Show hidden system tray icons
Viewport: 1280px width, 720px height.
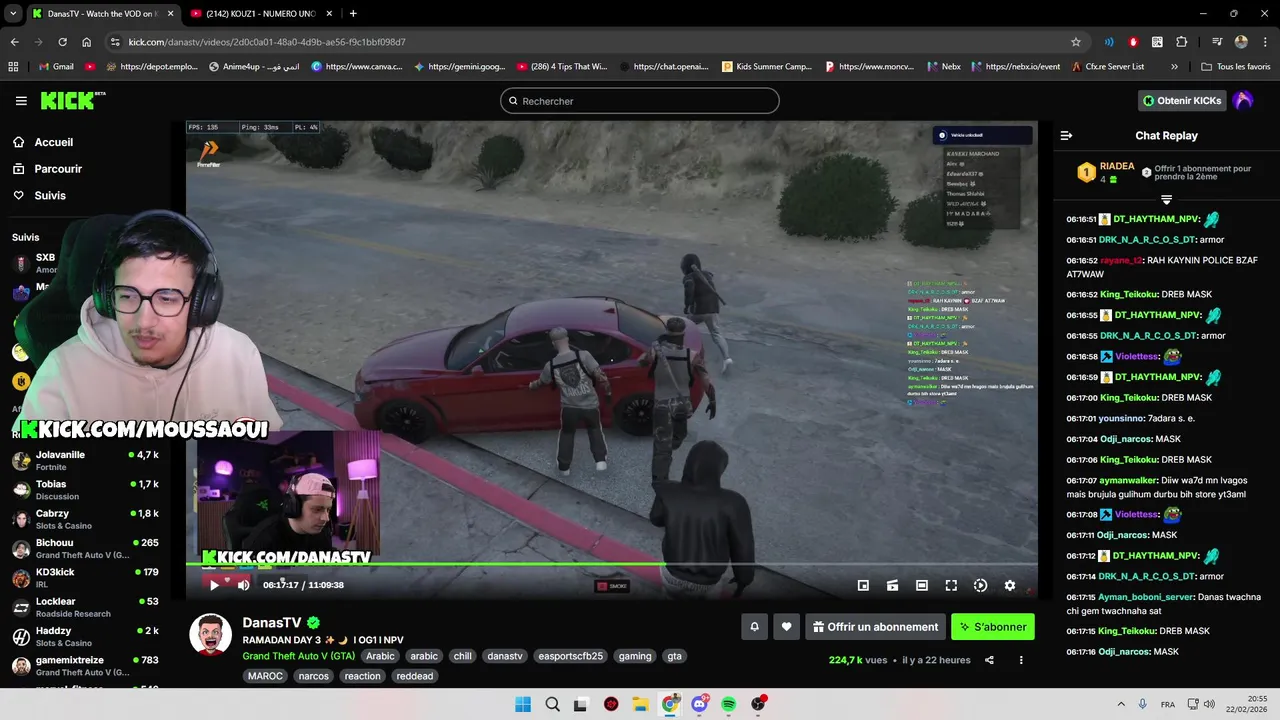click(1120, 704)
